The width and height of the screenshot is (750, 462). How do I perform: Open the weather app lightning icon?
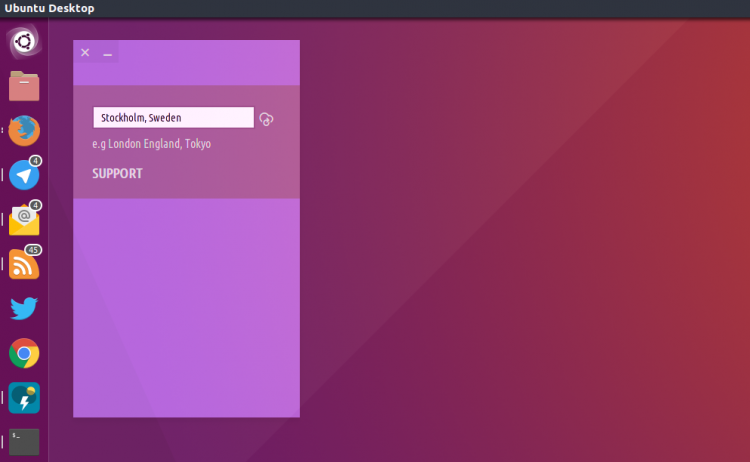pos(24,397)
